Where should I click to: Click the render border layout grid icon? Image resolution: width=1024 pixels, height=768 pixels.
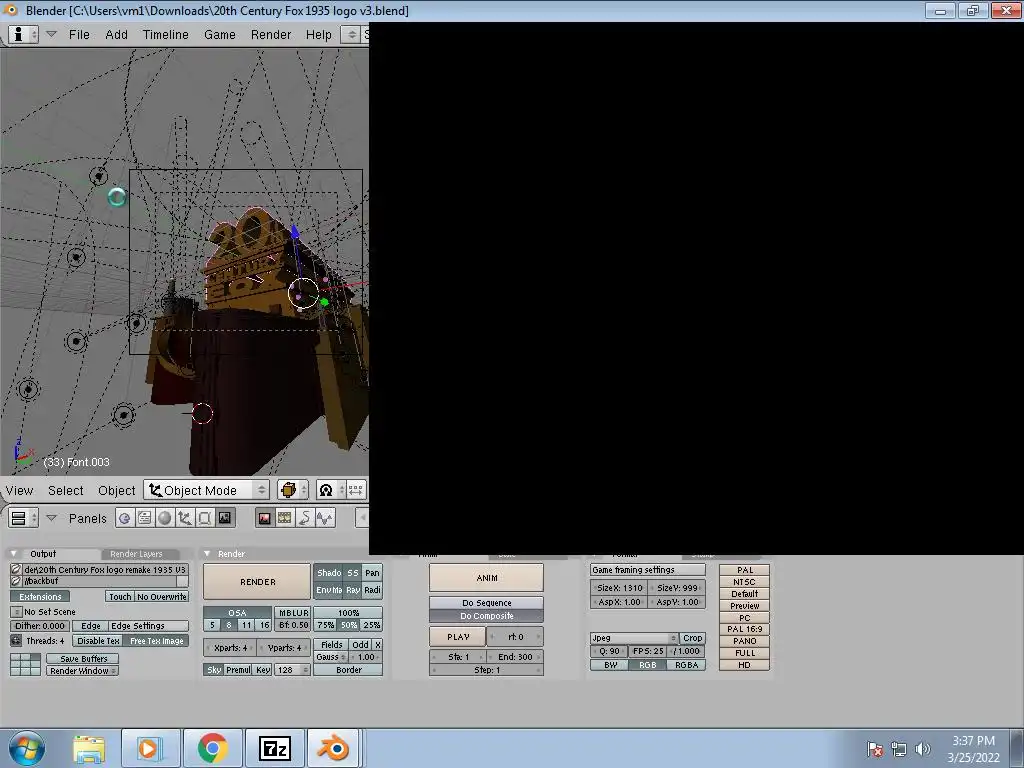click(x=25, y=665)
